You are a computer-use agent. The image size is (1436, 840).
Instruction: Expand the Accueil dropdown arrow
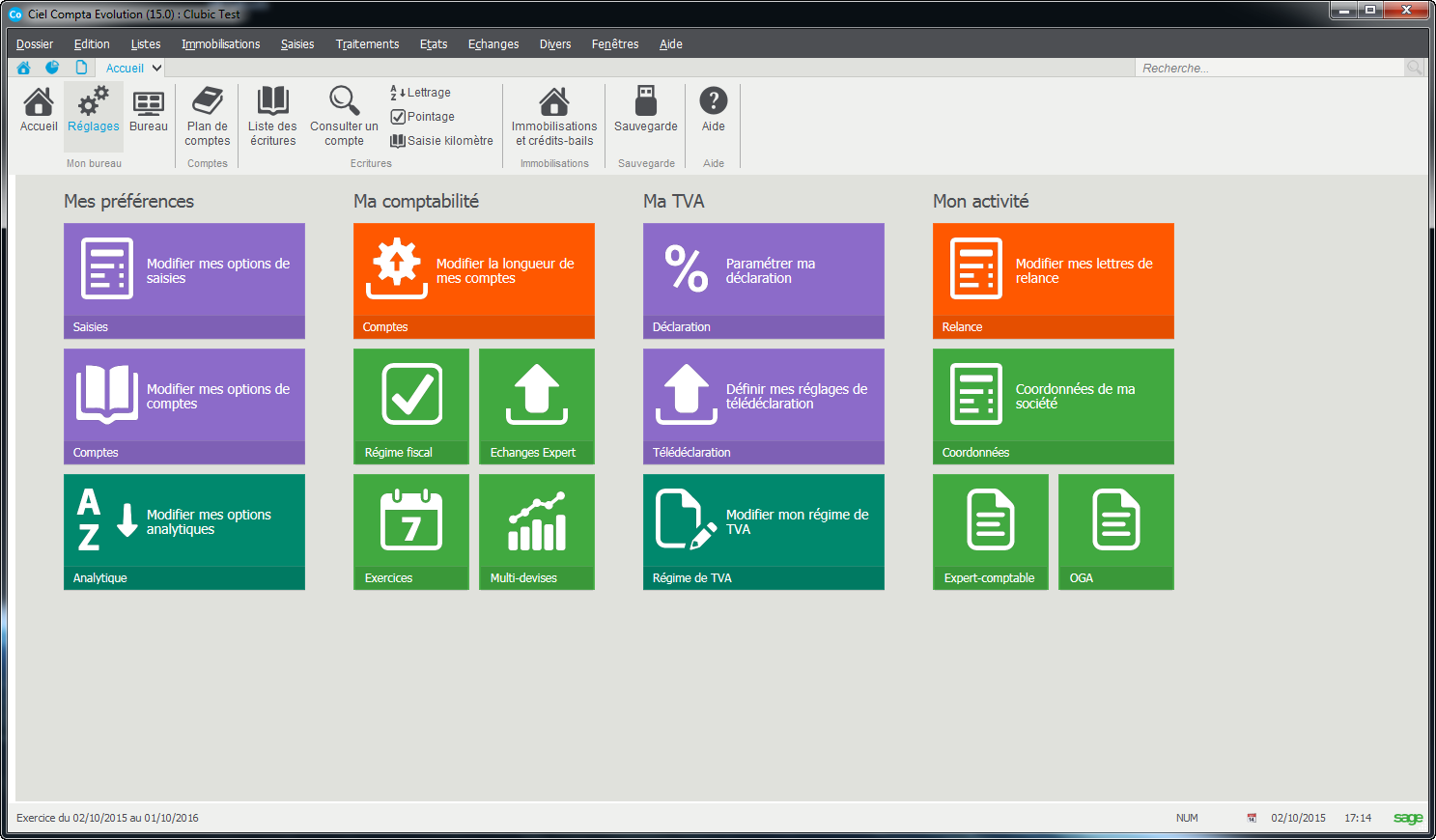tap(156, 69)
